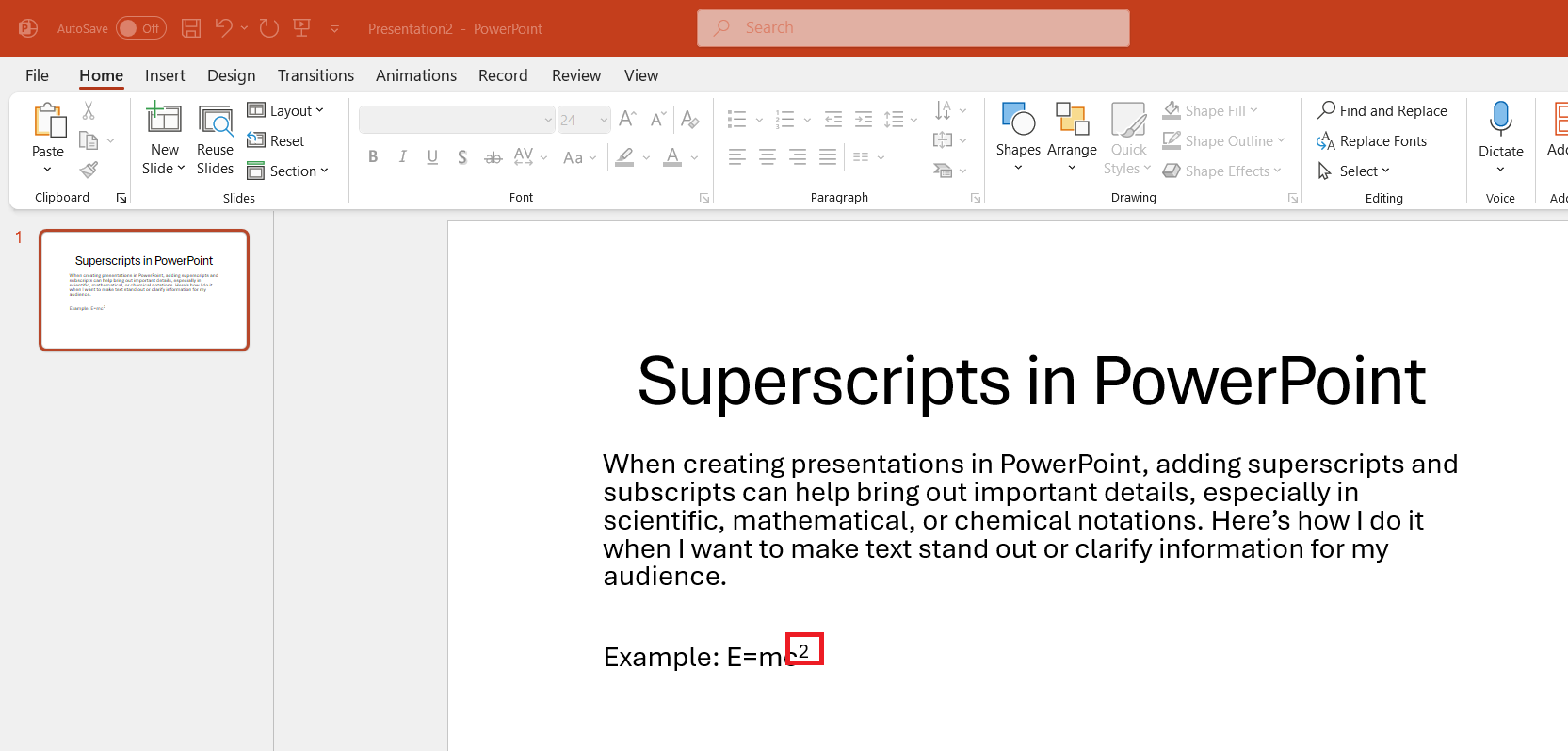The height and width of the screenshot is (751, 1568).
Task: Click the Dictate microphone
Action: pos(1500,119)
